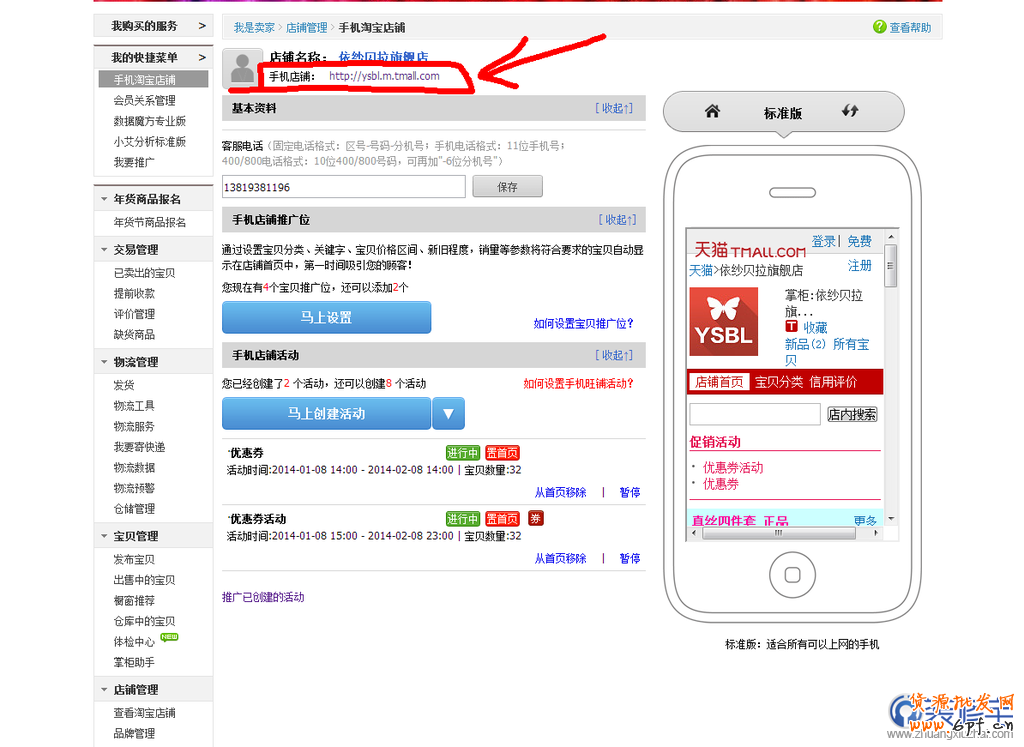
Task: Click the blue 马上创建活动 button
Action: 327,413
